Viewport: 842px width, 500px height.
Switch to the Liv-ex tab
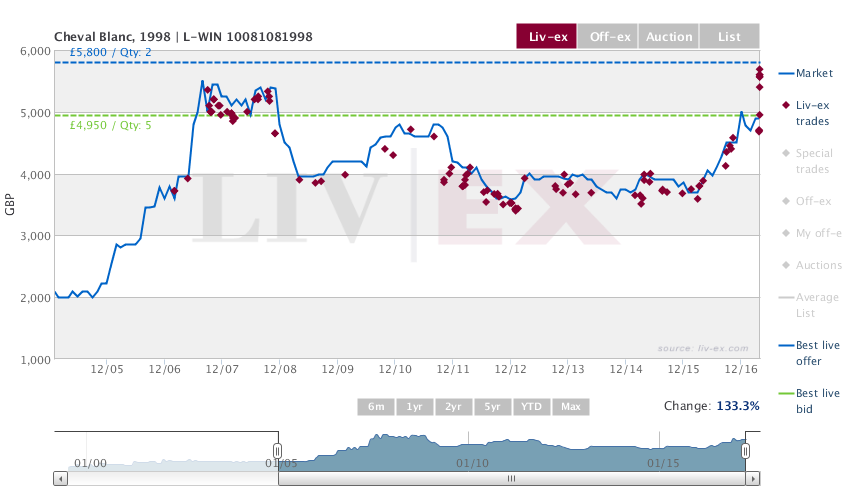(547, 37)
